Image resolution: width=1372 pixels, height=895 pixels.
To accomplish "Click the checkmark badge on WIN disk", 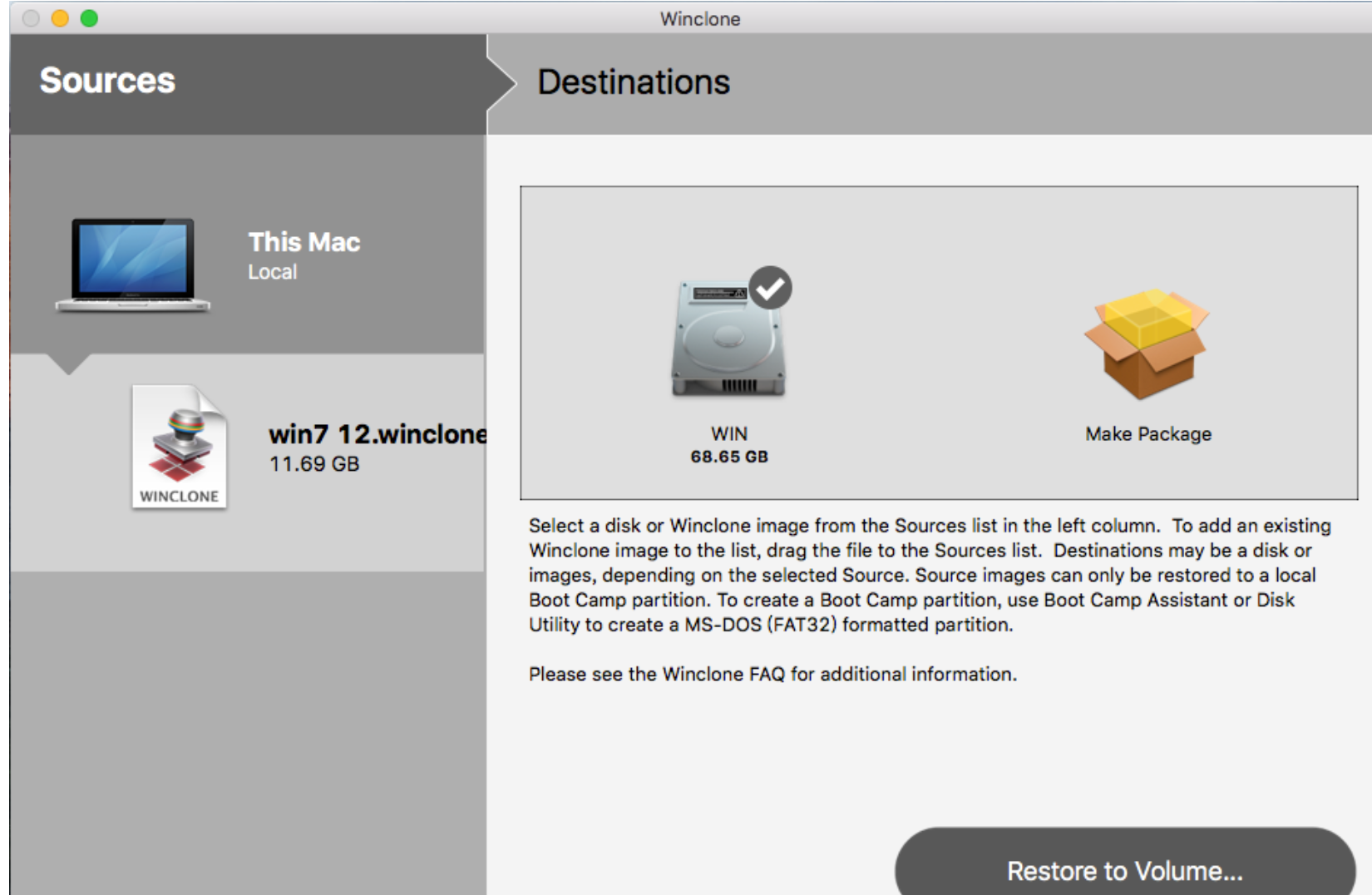I will (x=771, y=288).
